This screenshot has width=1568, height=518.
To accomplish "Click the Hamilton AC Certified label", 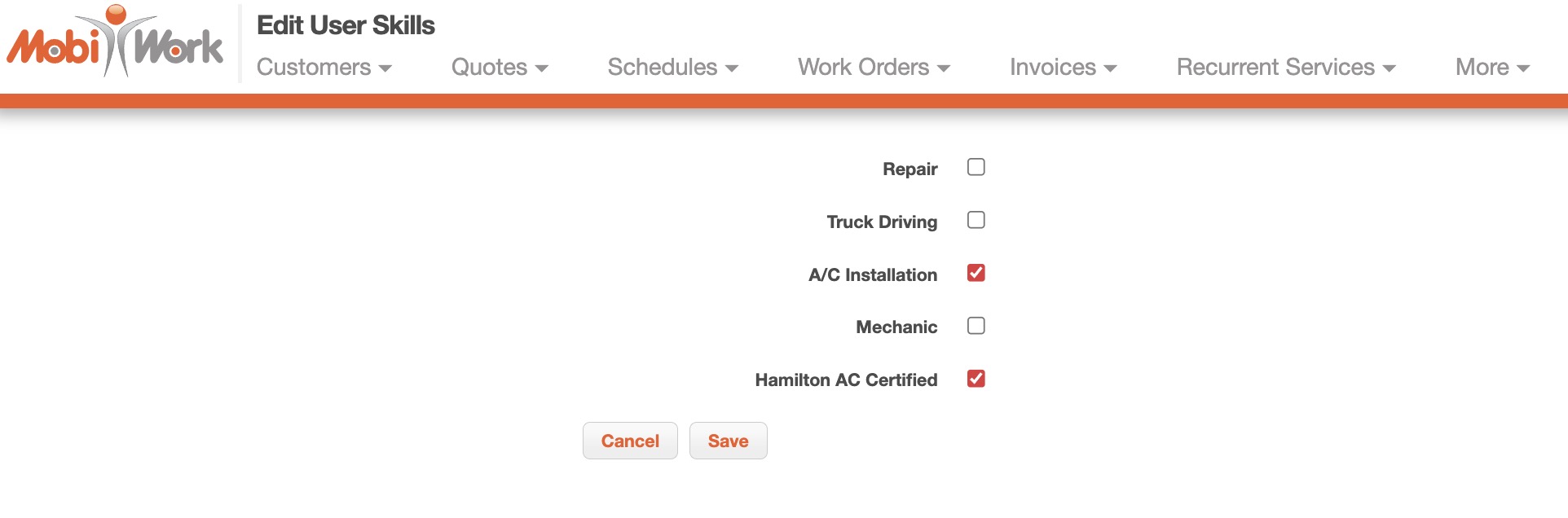I will [x=846, y=380].
